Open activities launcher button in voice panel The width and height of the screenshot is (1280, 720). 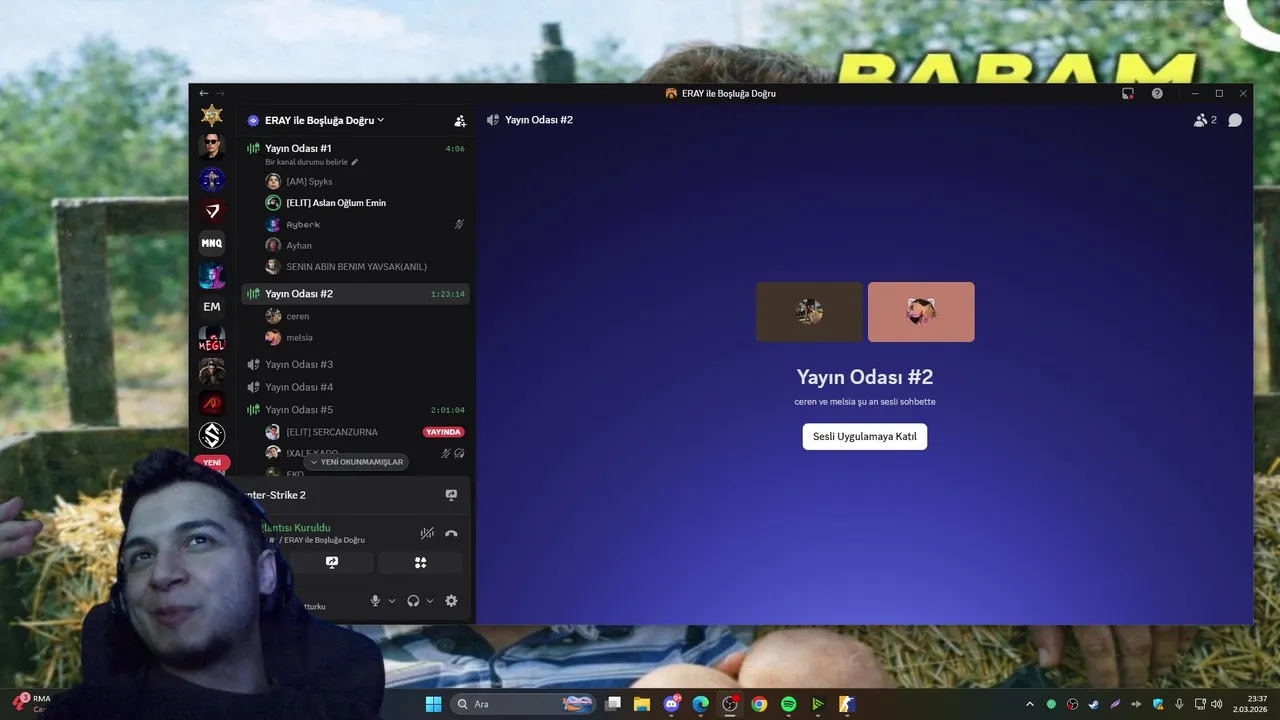click(420, 563)
